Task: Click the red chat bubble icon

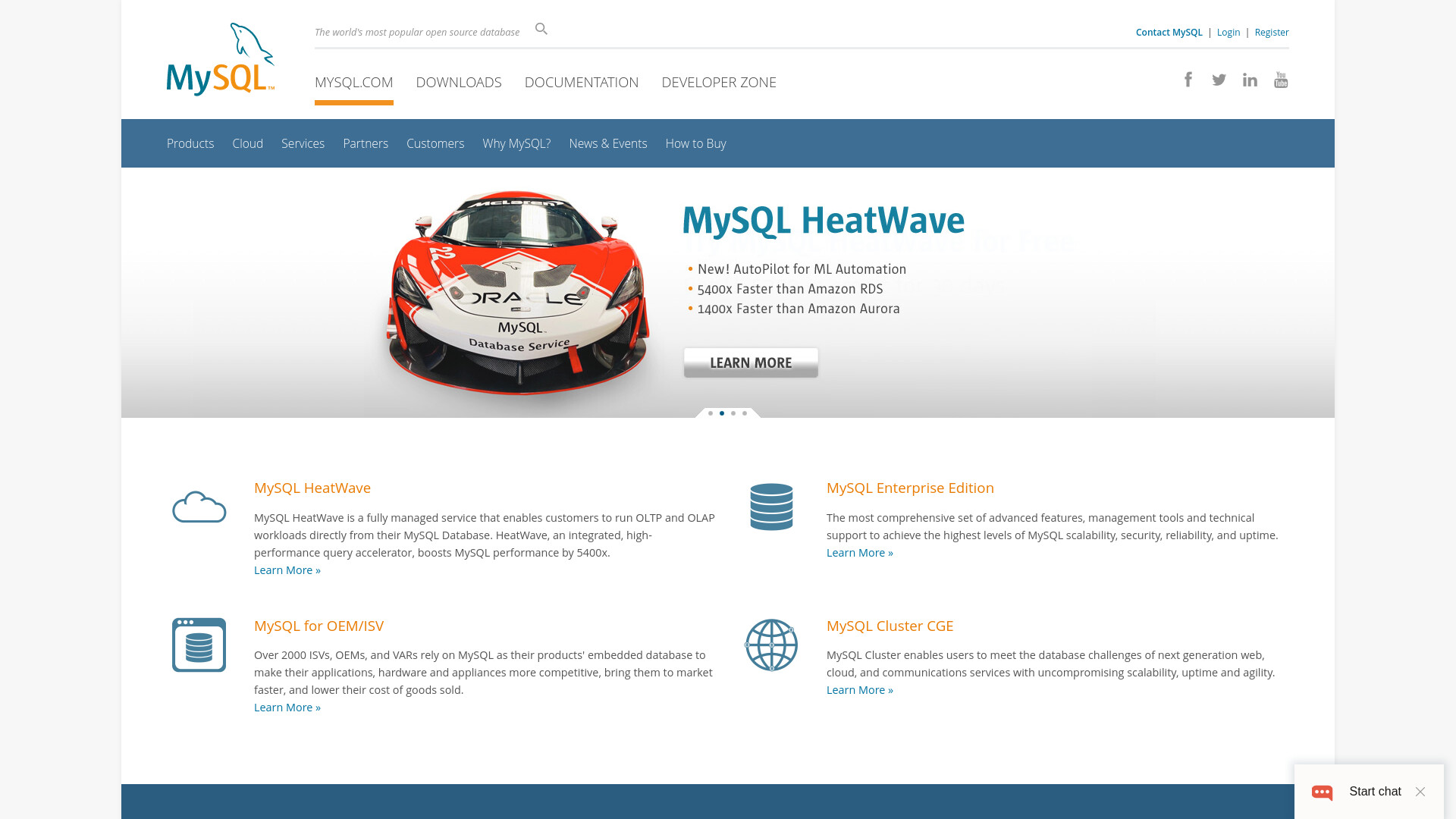Action: point(1323,792)
